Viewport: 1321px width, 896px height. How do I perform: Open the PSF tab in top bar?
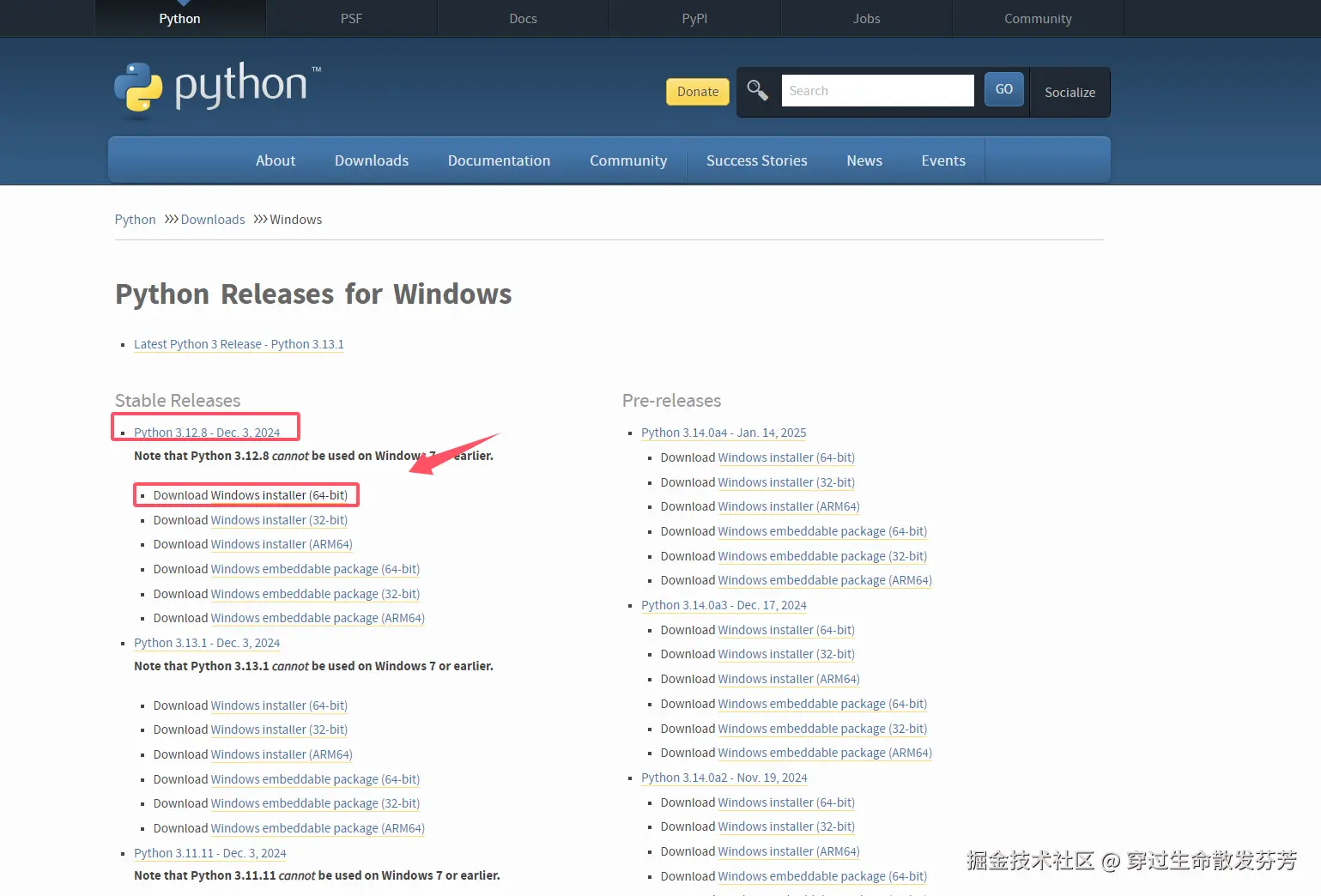click(351, 19)
